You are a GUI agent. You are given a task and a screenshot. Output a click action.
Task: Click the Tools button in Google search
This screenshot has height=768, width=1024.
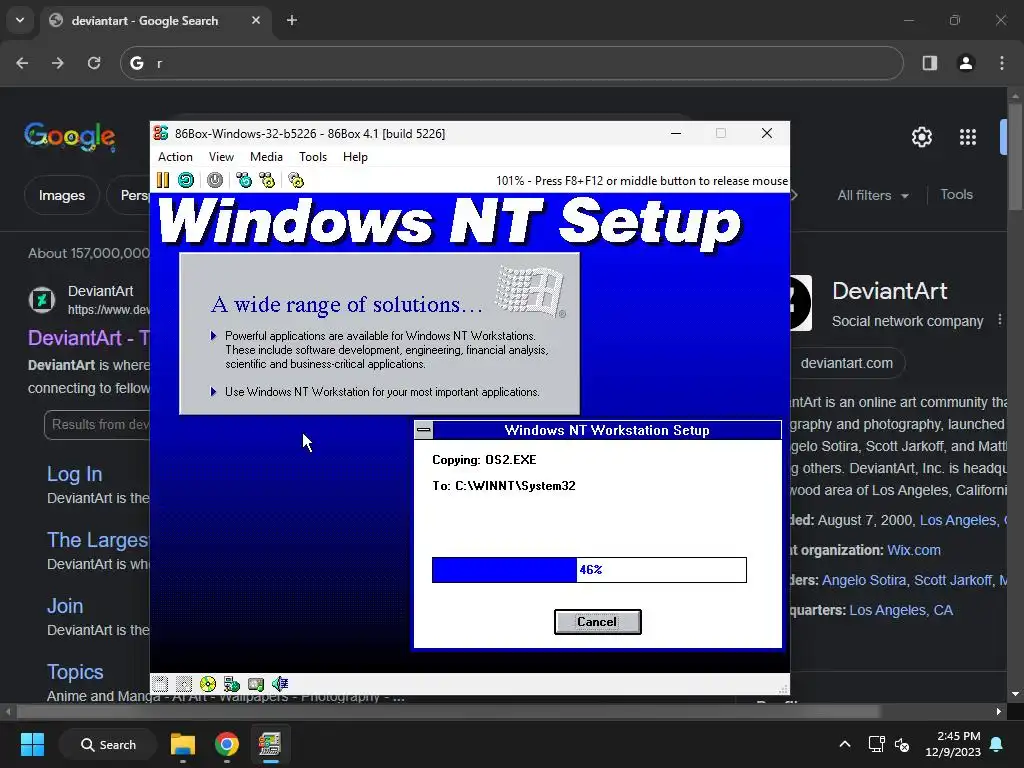pos(956,195)
